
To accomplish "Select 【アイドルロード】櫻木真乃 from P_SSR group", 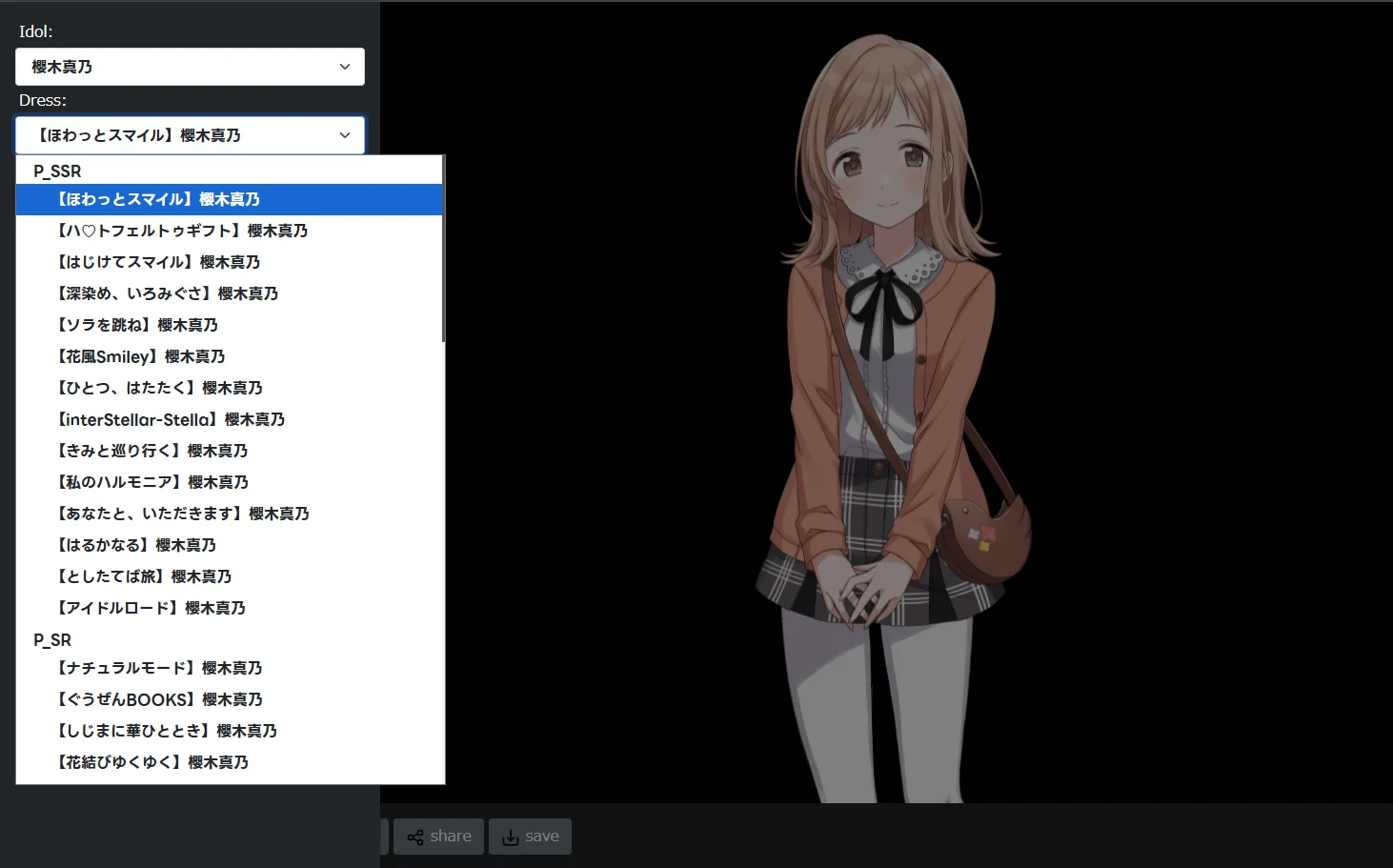I will pos(151,608).
